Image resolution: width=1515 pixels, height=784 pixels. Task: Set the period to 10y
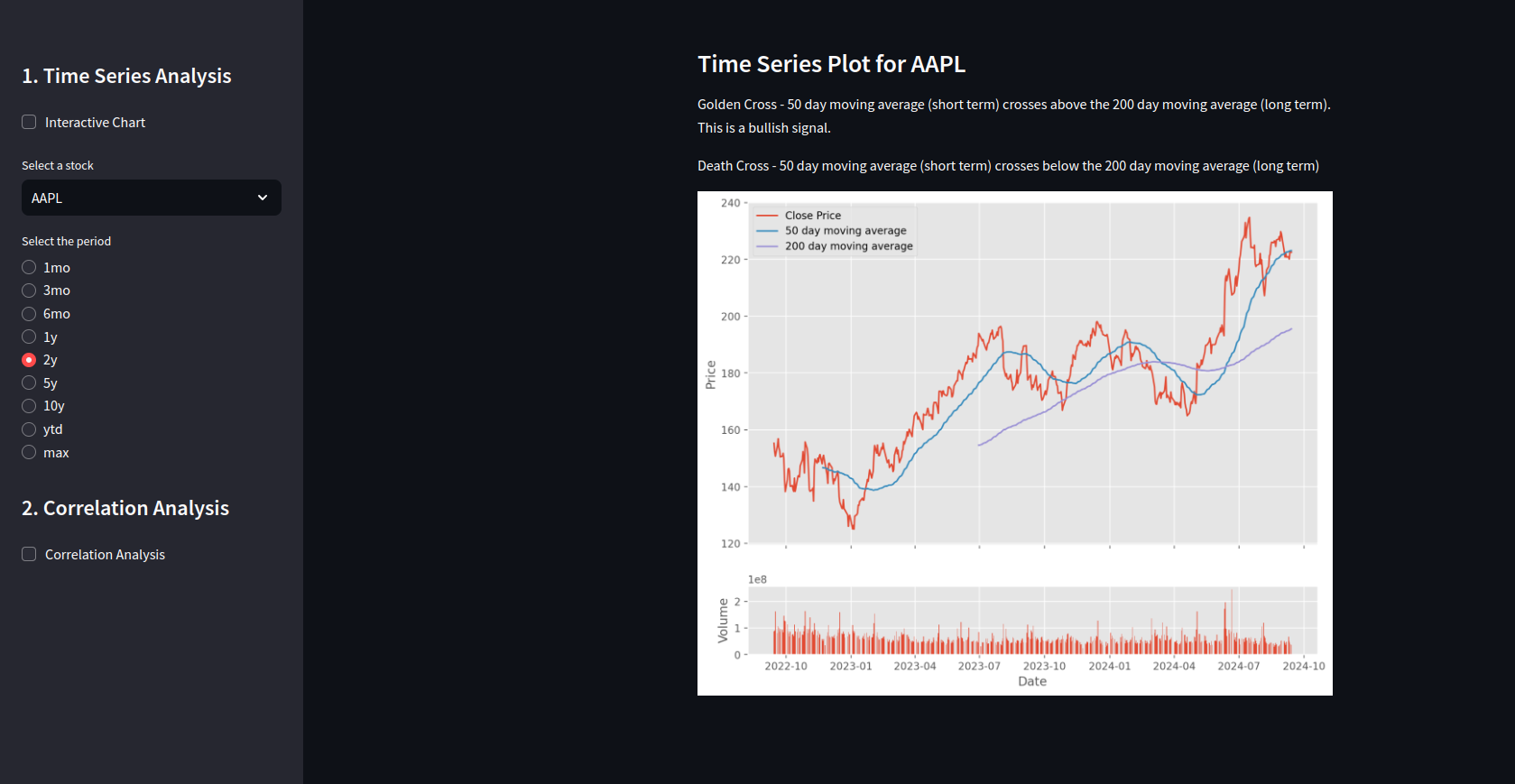[x=29, y=406]
